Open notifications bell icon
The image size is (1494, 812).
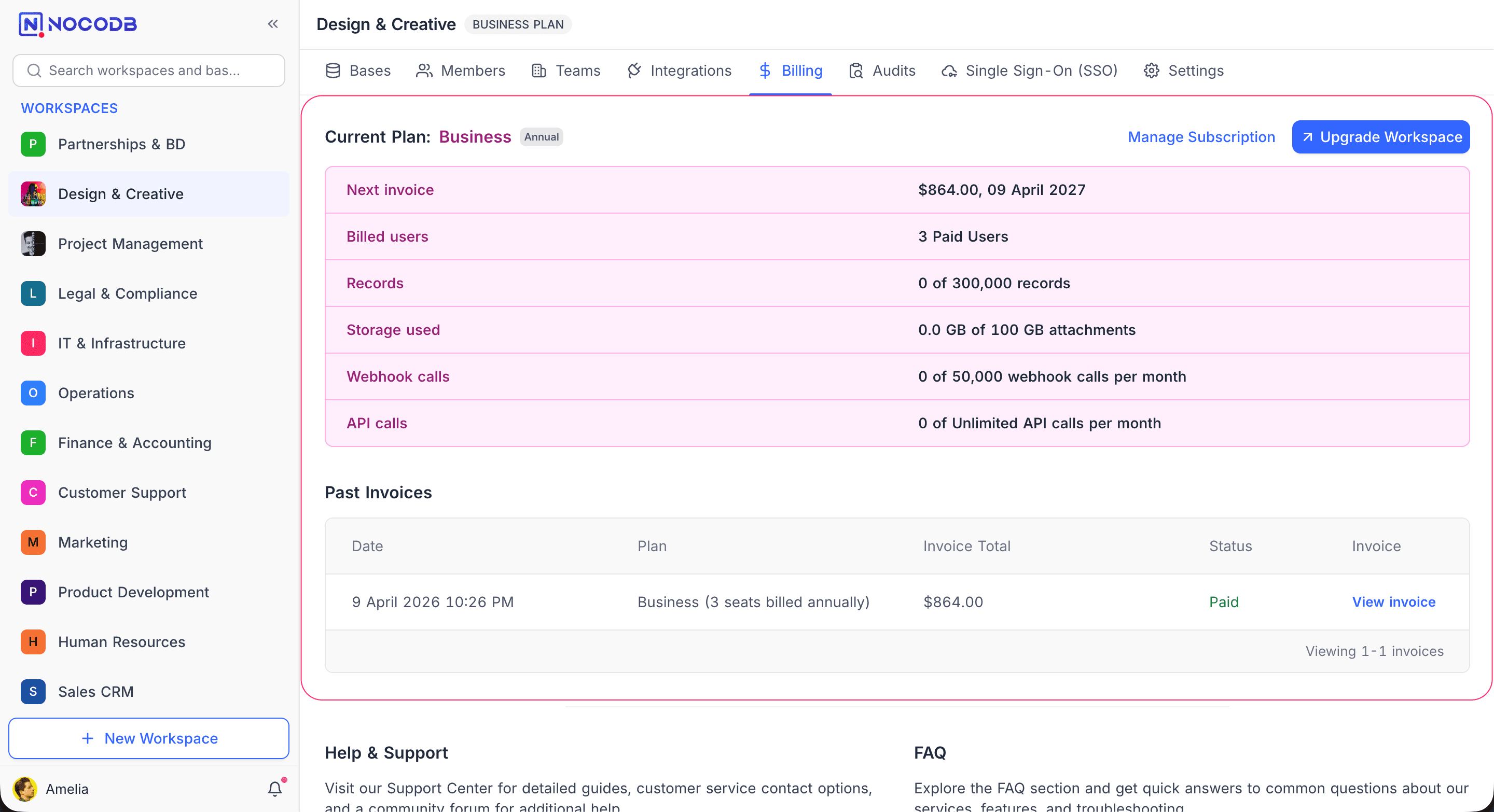[x=275, y=788]
